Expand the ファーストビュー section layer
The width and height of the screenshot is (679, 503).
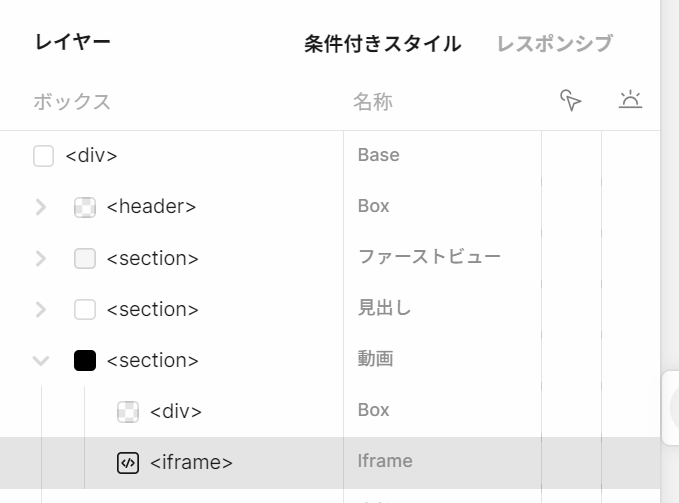(x=41, y=258)
